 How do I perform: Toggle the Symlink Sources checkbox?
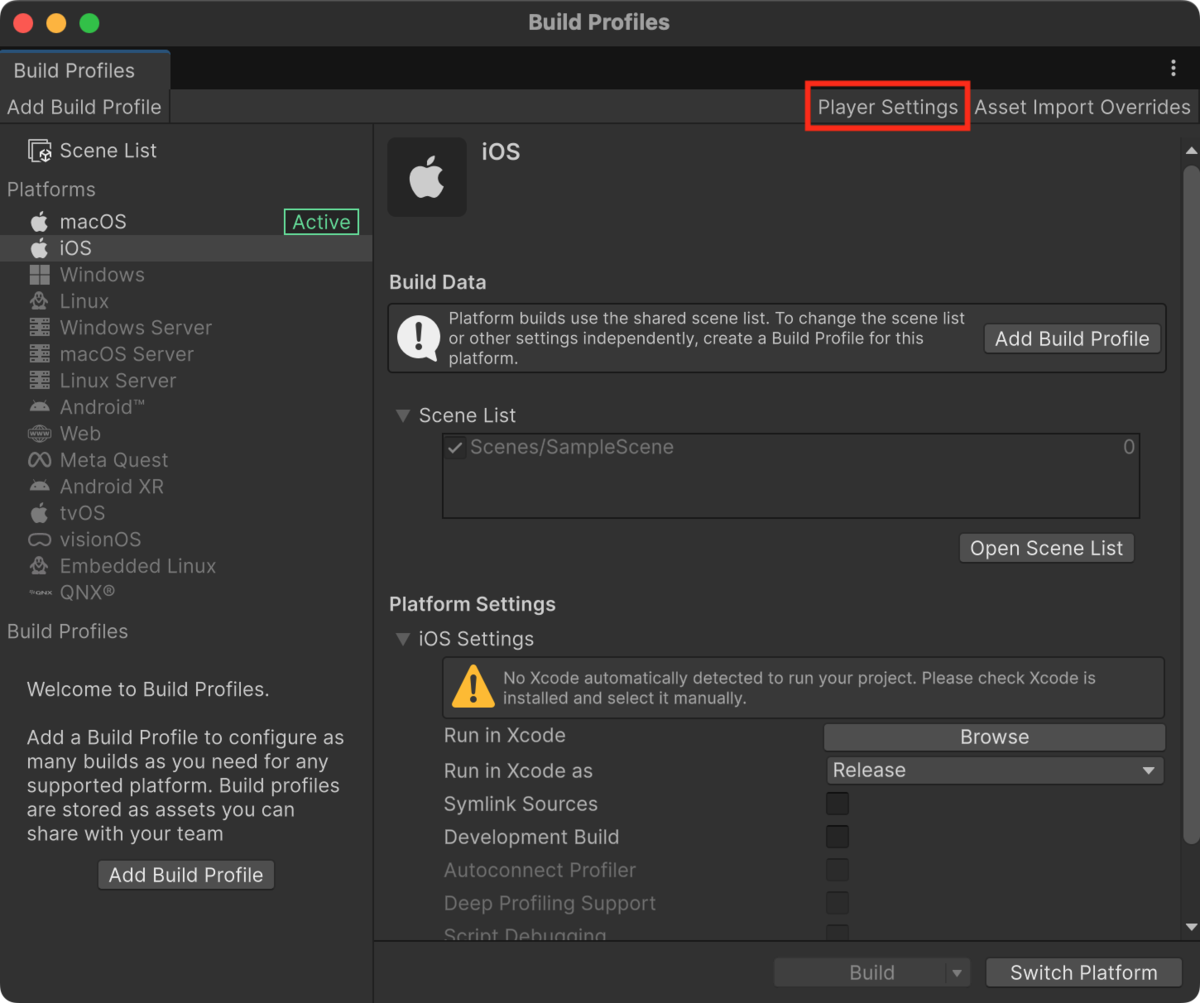(x=837, y=803)
